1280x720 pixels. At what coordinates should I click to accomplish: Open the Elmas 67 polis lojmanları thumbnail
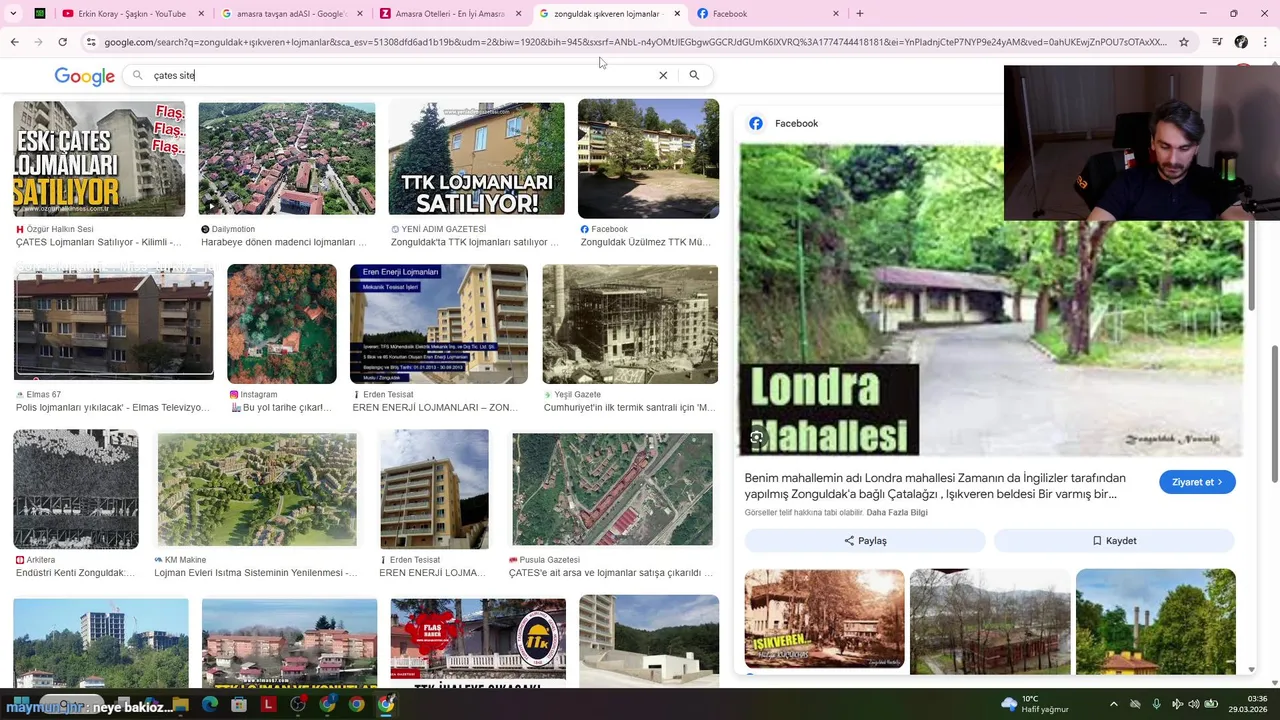coord(113,322)
